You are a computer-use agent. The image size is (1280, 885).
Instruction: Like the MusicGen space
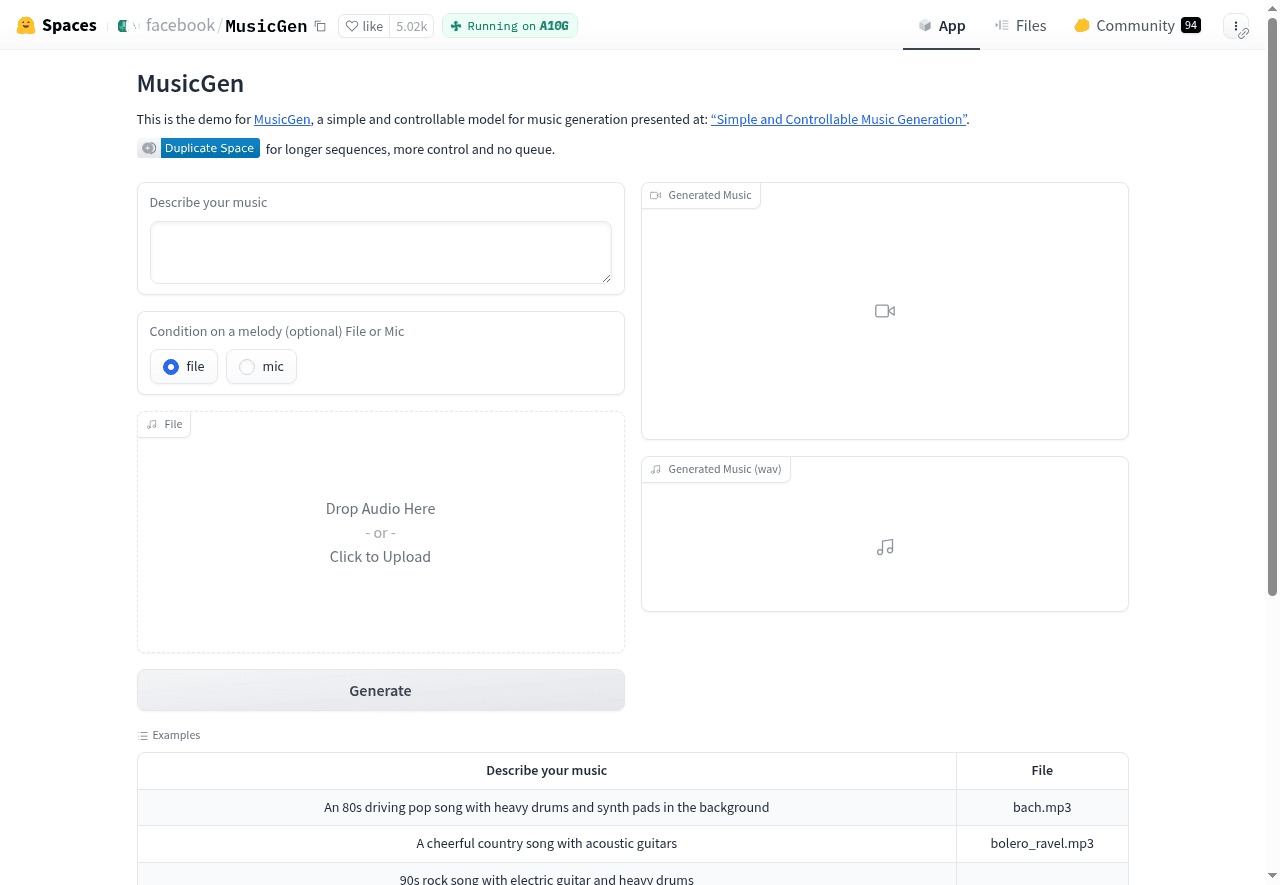click(364, 26)
